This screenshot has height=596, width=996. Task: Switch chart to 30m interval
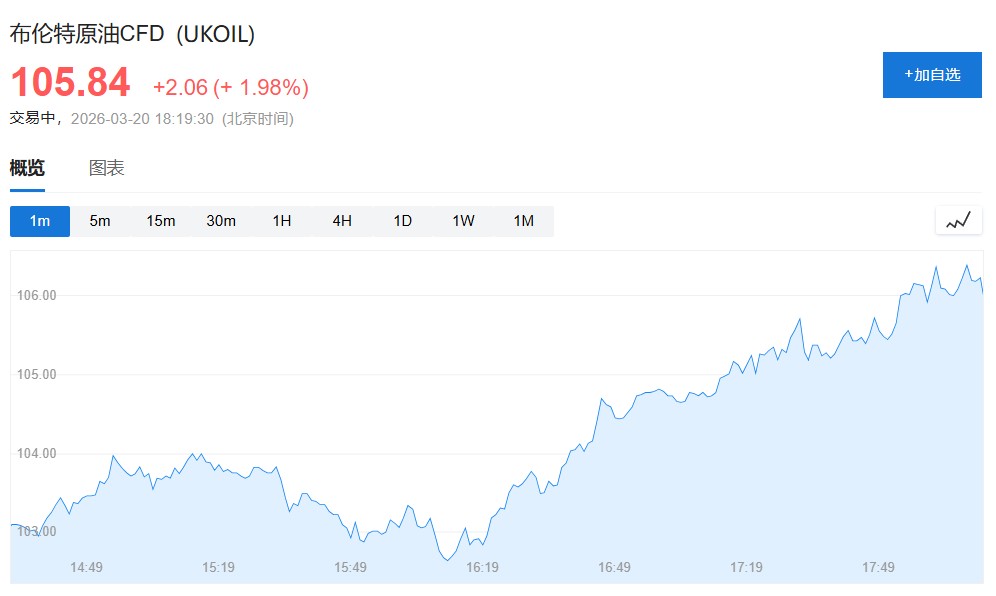coord(221,221)
